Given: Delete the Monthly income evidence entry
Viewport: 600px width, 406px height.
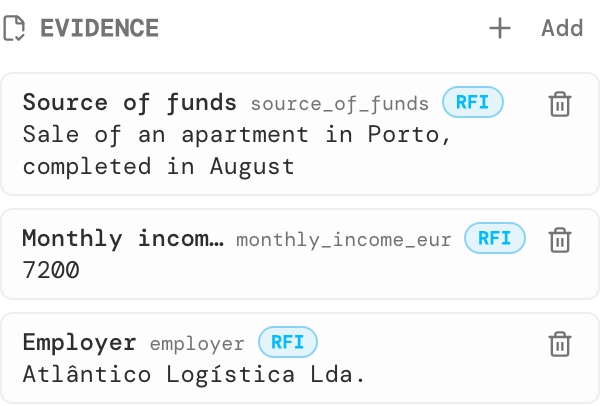Looking at the screenshot, I should click(x=560, y=240).
